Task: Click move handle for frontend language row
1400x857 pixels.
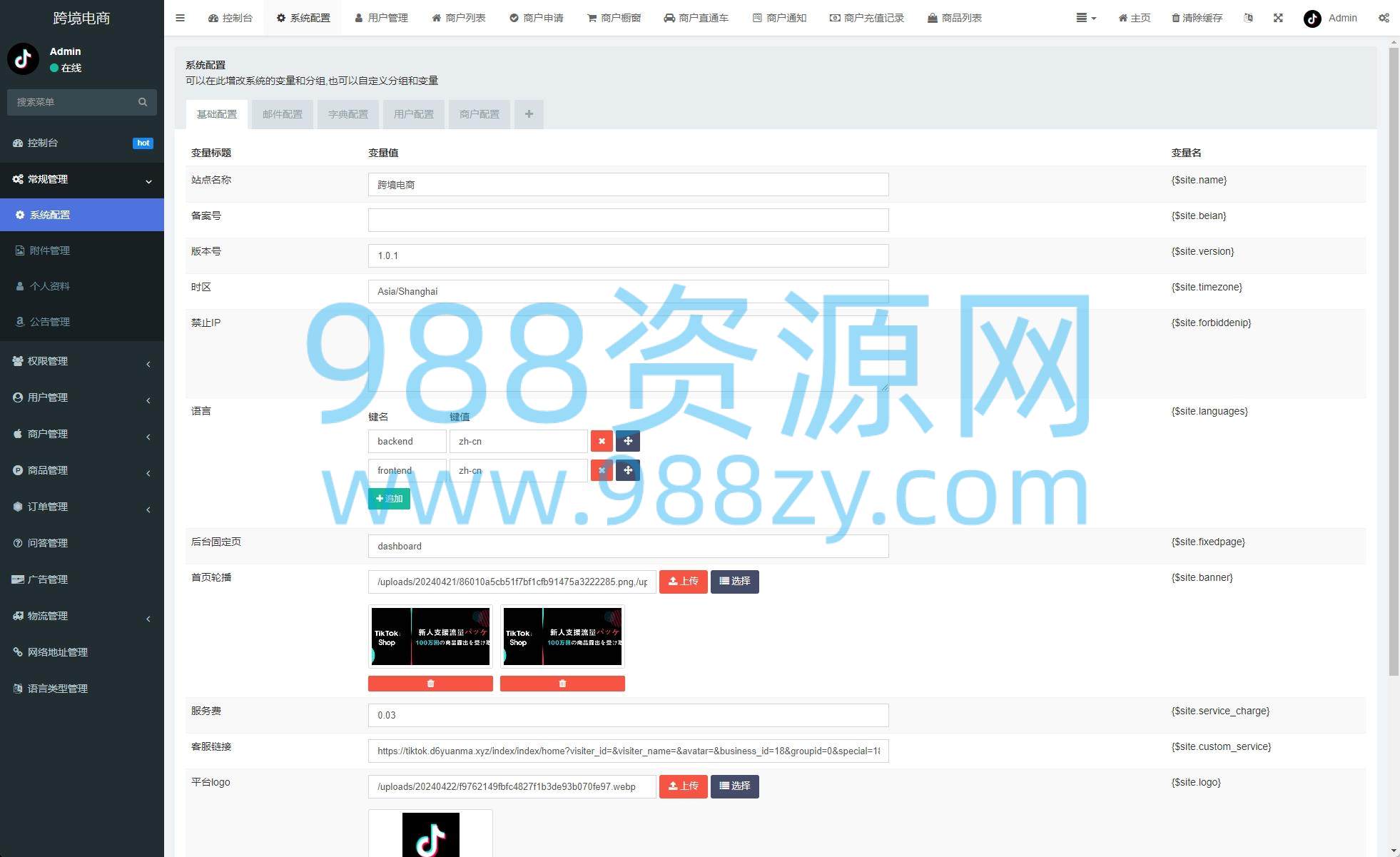Action: click(x=628, y=470)
